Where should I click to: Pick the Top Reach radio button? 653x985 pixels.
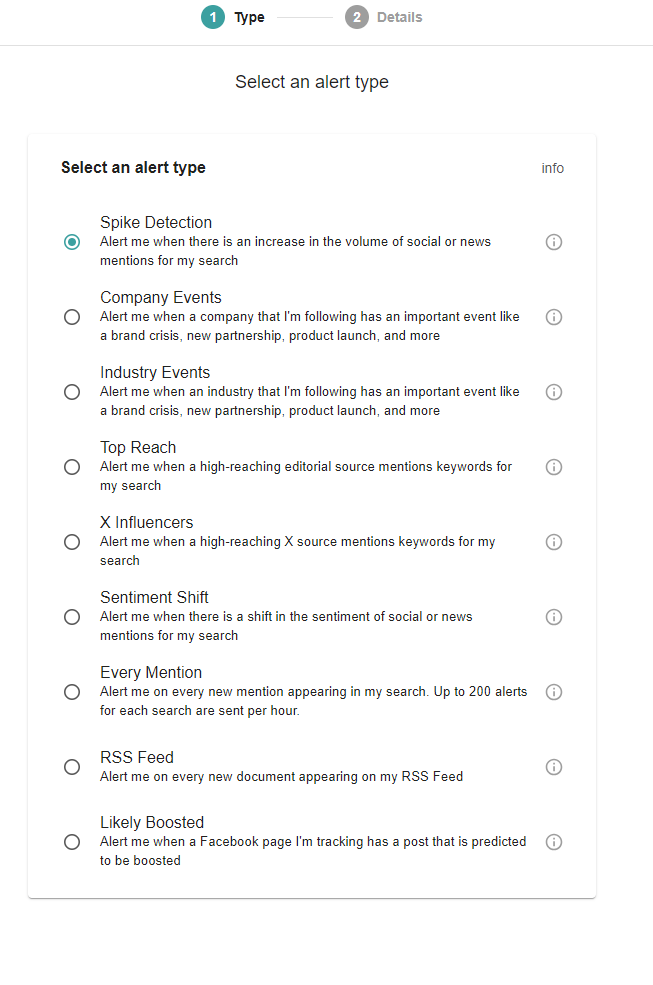[72, 467]
